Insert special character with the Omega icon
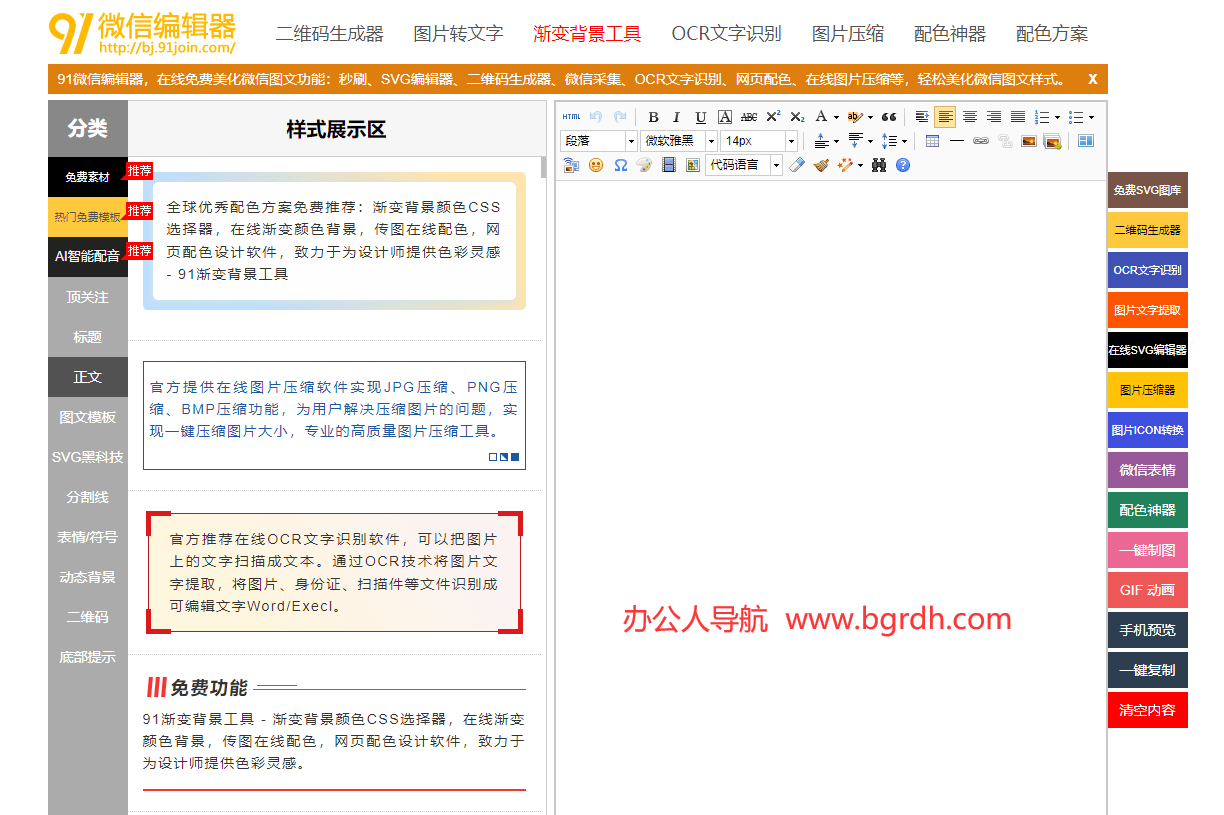Viewport: 1224px width, 815px height. tap(620, 165)
